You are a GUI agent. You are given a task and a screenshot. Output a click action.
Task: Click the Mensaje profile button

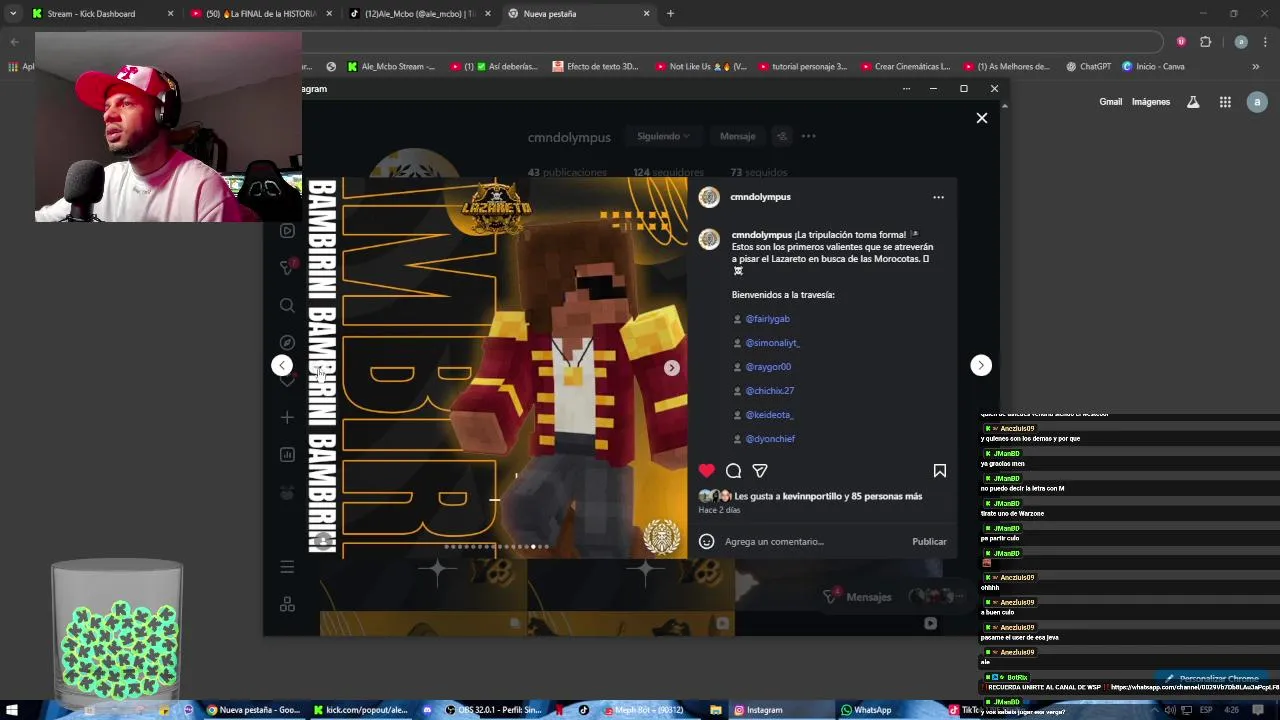point(737,136)
